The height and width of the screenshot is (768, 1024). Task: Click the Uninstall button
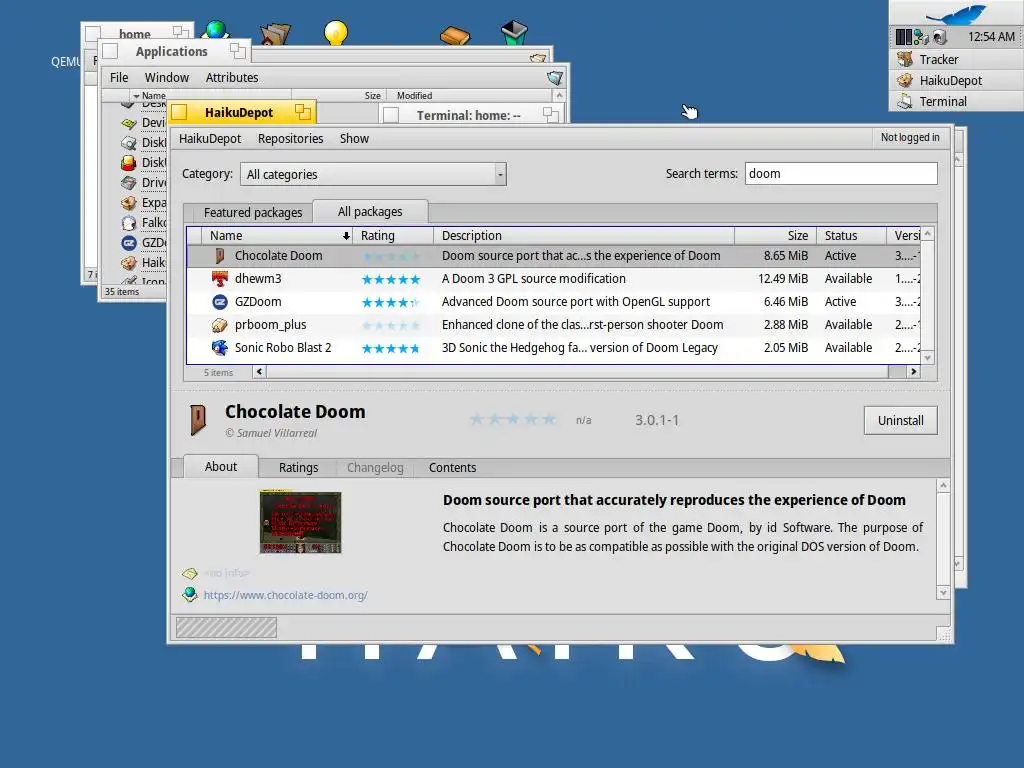(901, 421)
